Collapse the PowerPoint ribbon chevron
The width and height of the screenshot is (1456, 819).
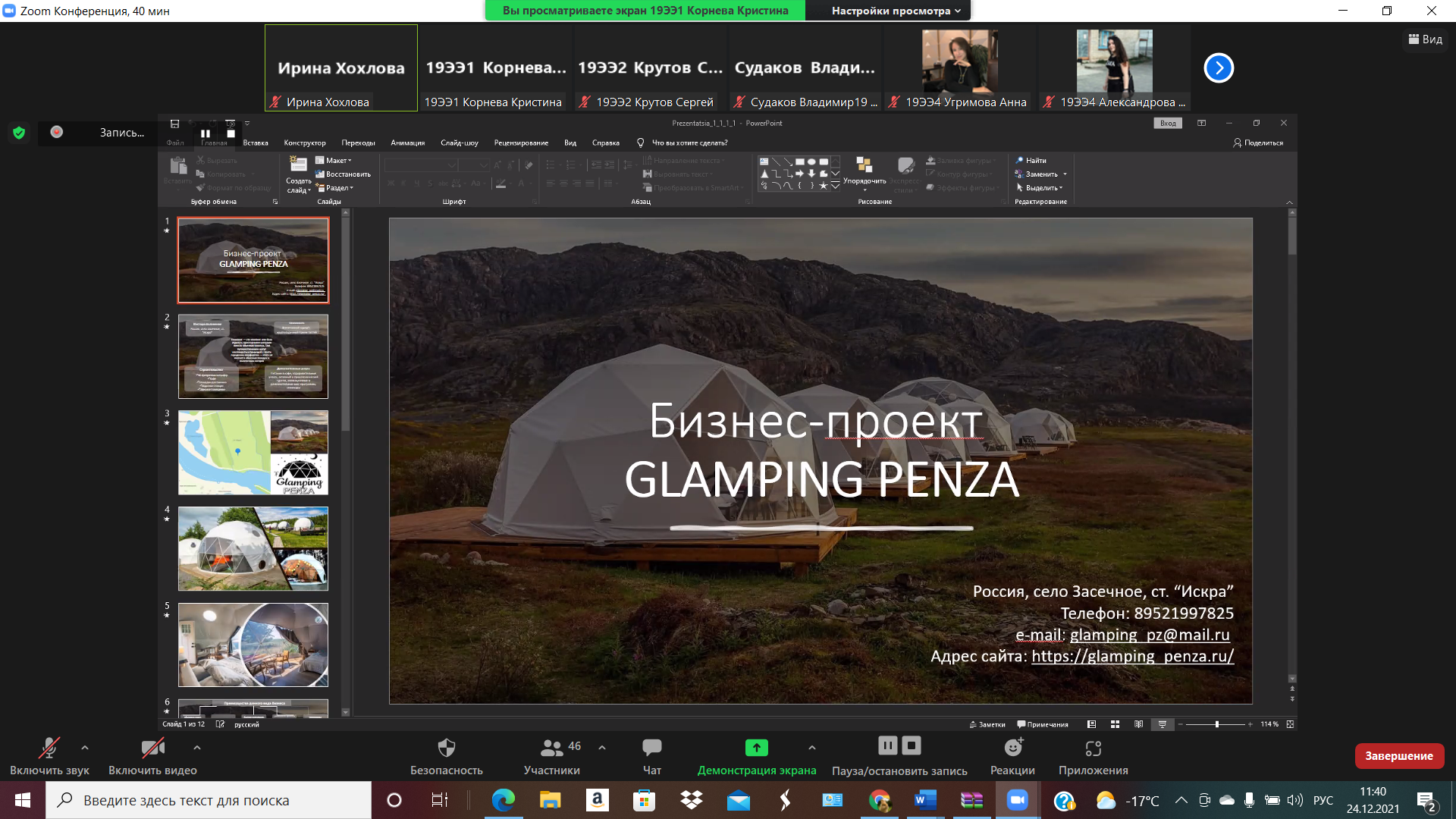coord(1289,202)
